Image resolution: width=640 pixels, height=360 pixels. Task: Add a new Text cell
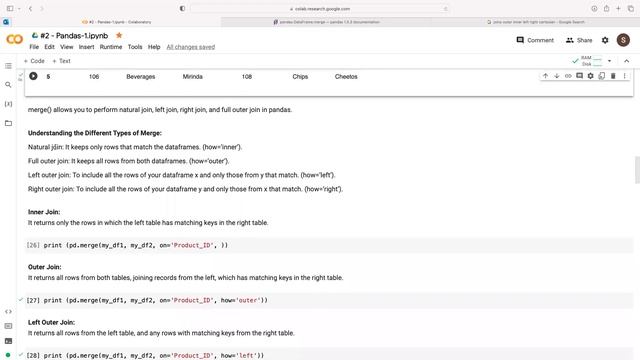(61, 61)
